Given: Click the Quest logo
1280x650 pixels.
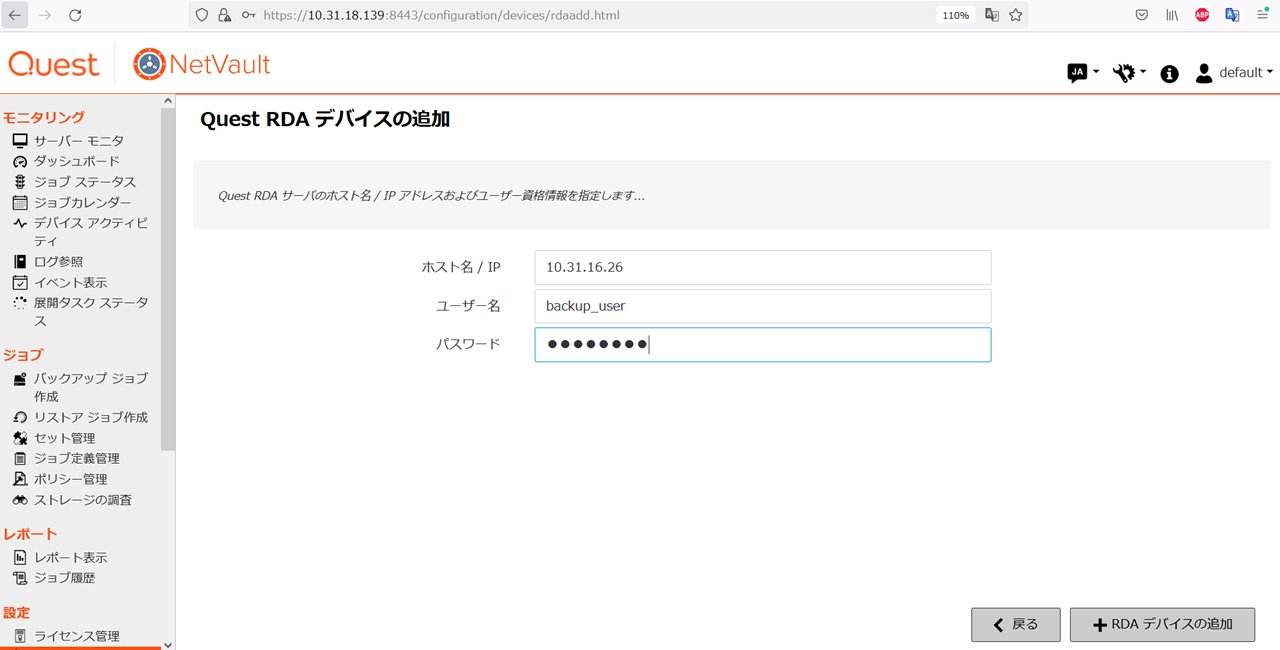Looking at the screenshot, I should pyautogui.click(x=54, y=65).
